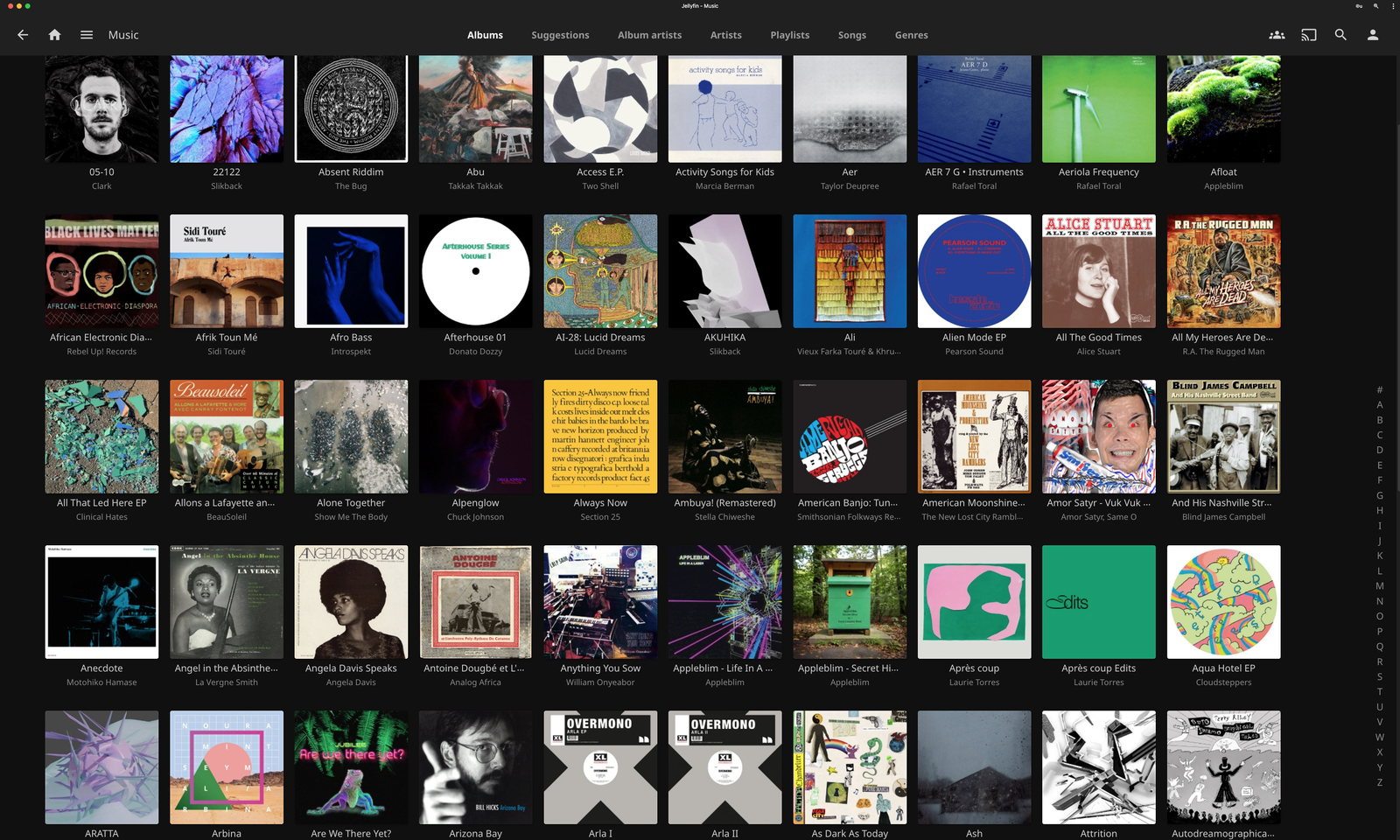1400x840 pixels.
Task: Click the macOS menu bar three-dot icon
Action: [1393, 5]
